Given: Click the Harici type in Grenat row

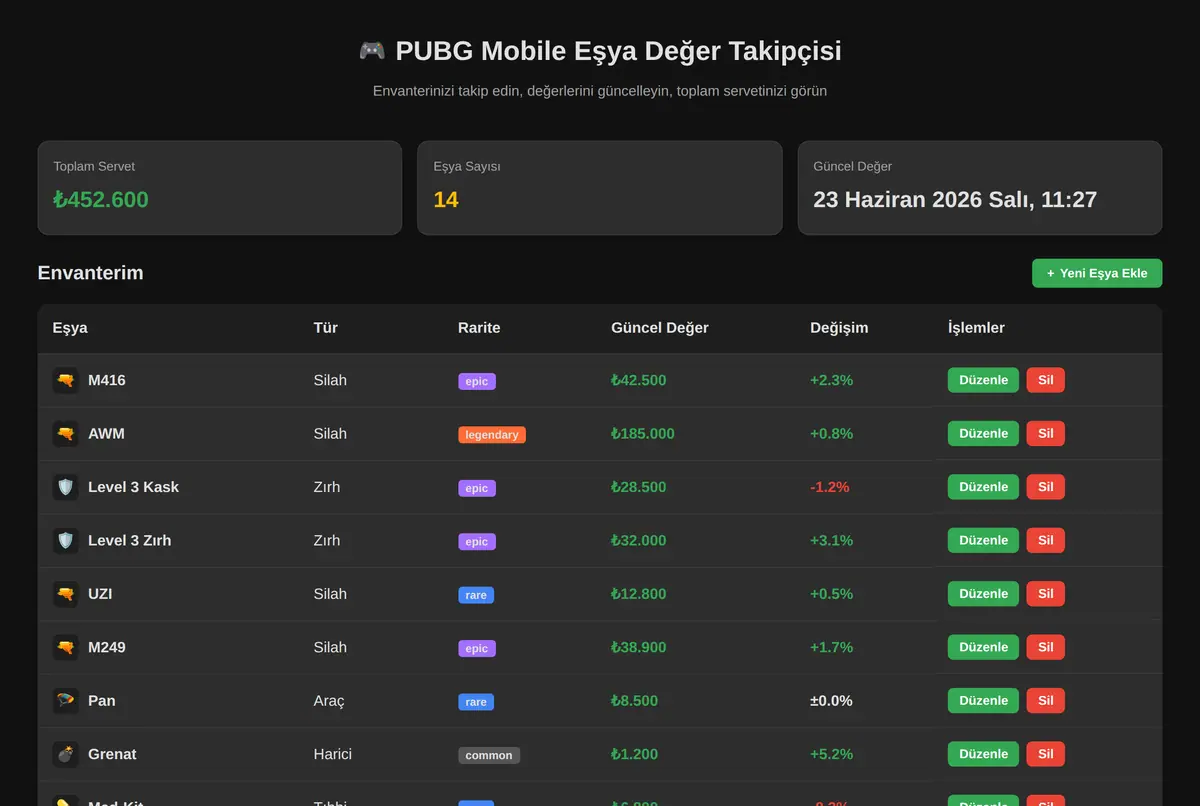Looking at the screenshot, I should (333, 754).
